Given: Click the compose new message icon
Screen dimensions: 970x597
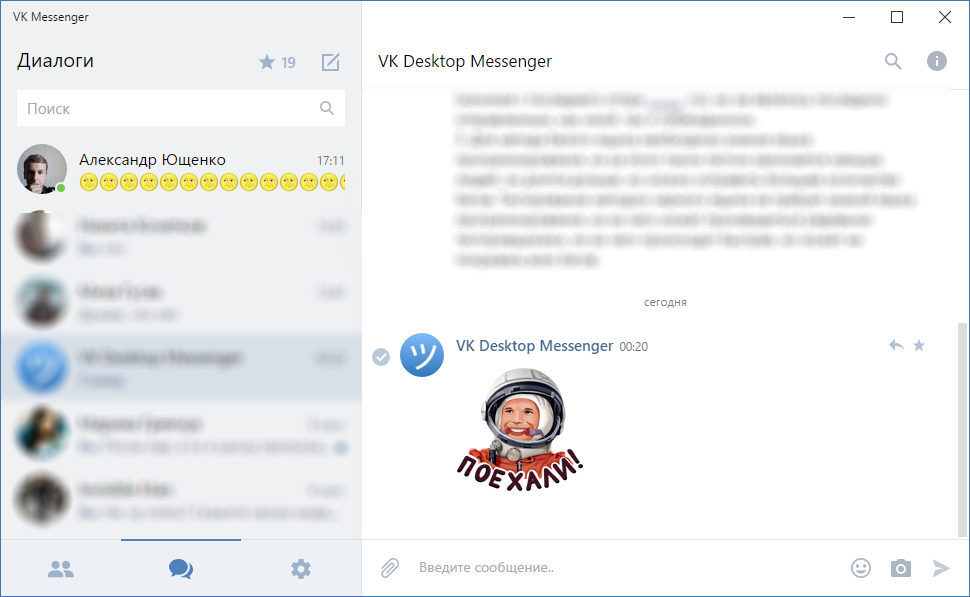Looking at the screenshot, I should click(330, 62).
